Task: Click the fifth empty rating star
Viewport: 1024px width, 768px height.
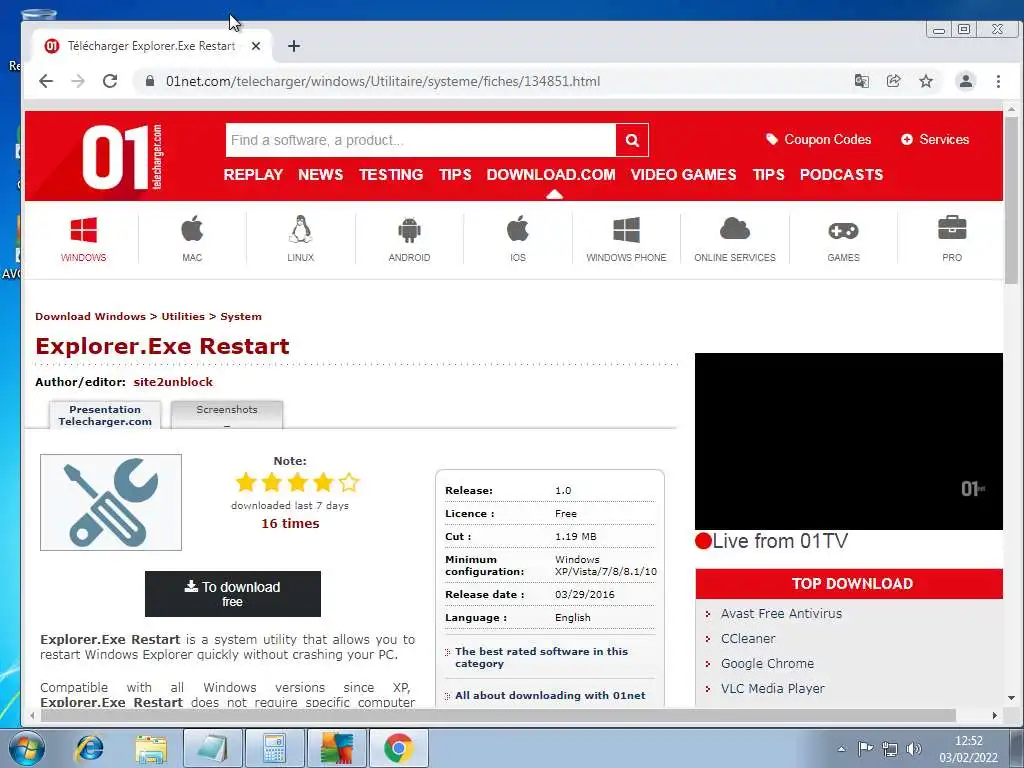Action: pyautogui.click(x=349, y=482)
